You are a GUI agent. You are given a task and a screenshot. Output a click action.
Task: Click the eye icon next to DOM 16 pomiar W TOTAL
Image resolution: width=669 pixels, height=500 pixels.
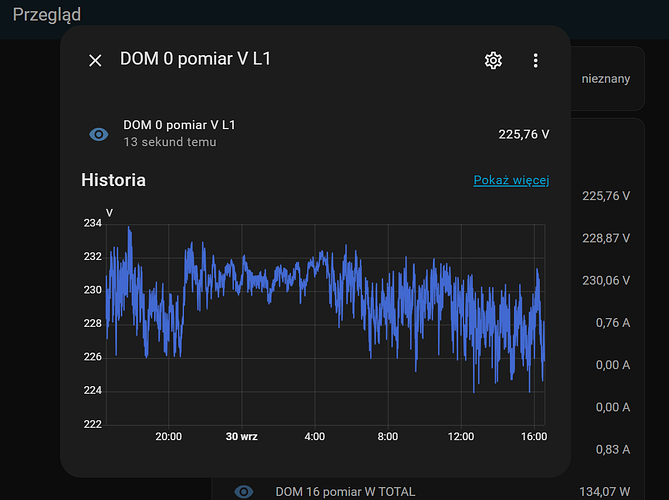(x=243, y=491)
